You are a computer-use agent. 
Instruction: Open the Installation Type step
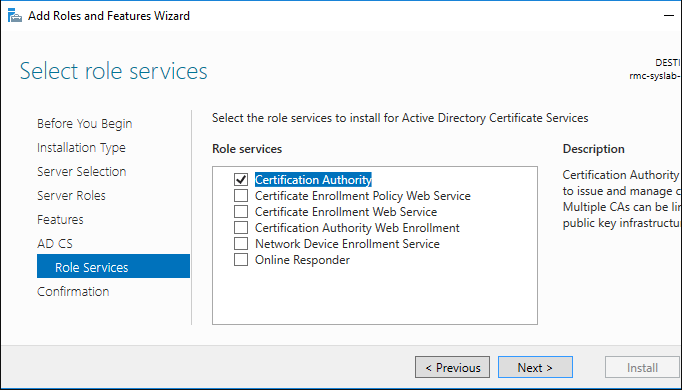click(81, 148)
